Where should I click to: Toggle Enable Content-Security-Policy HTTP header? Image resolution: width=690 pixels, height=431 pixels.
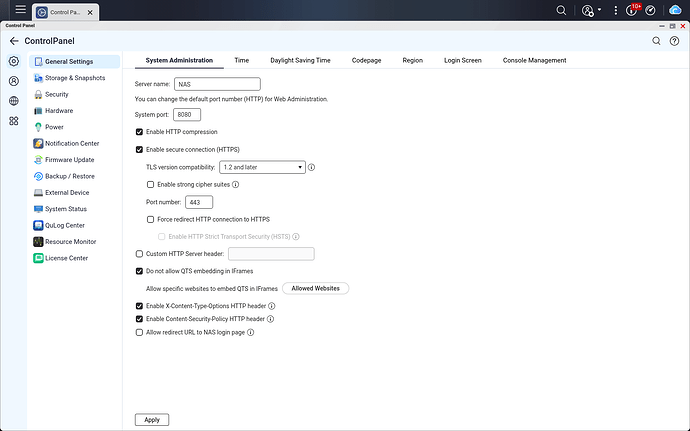139,319
